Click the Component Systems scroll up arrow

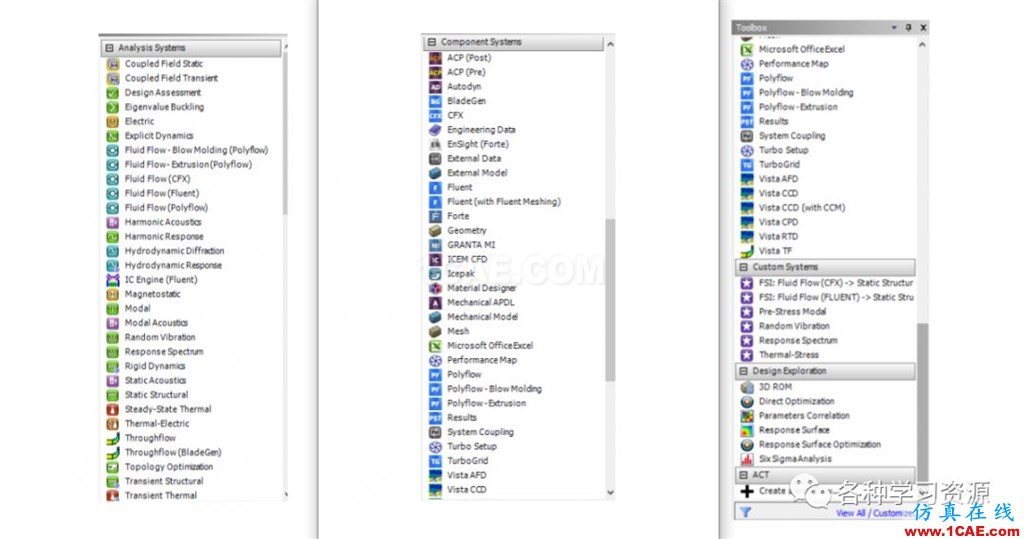pyautogui.click(x=611, y=44)
